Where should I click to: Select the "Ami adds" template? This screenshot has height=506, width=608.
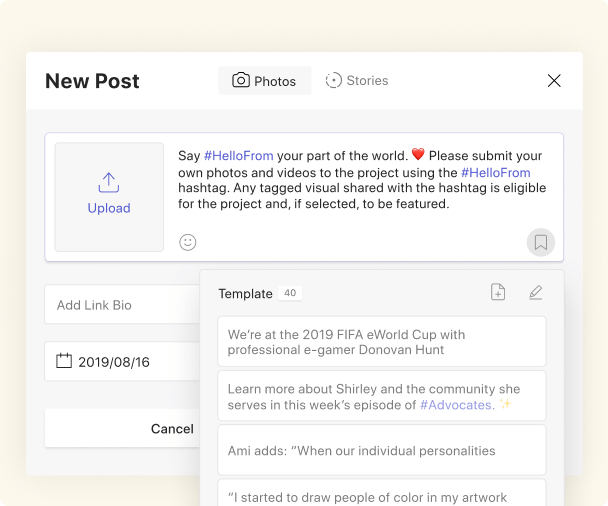tap(381, 451)
